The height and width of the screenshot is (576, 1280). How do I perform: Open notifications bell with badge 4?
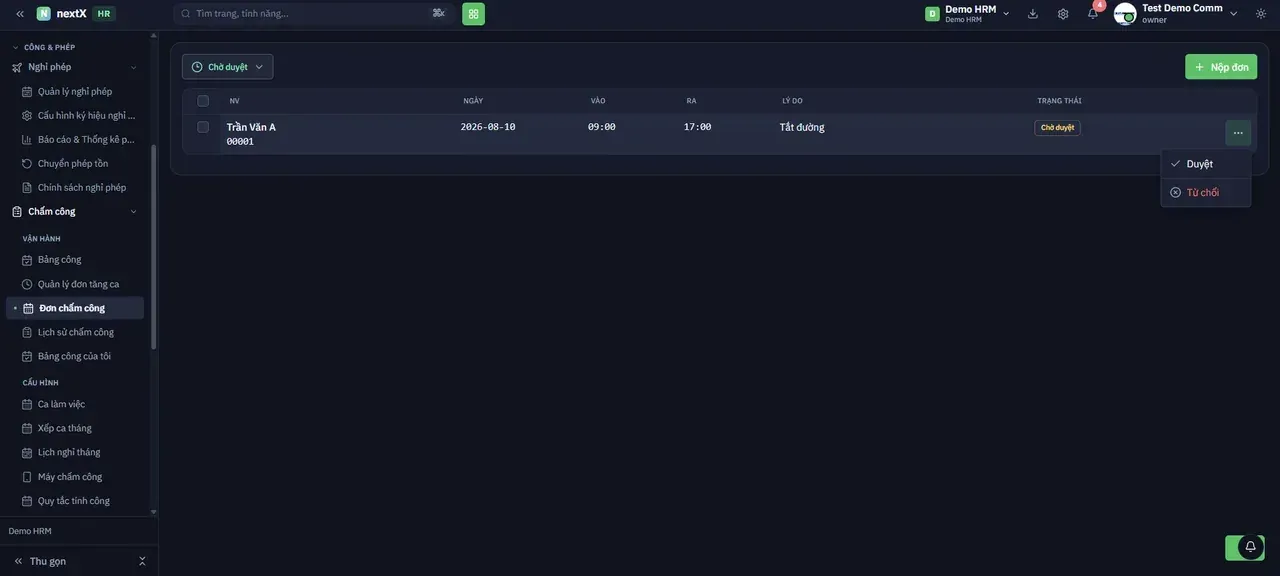pos(1093,13)
